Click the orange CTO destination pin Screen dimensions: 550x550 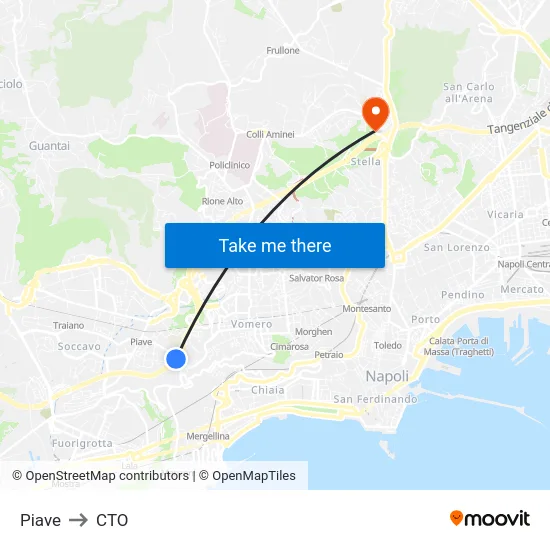pos(375,114)
